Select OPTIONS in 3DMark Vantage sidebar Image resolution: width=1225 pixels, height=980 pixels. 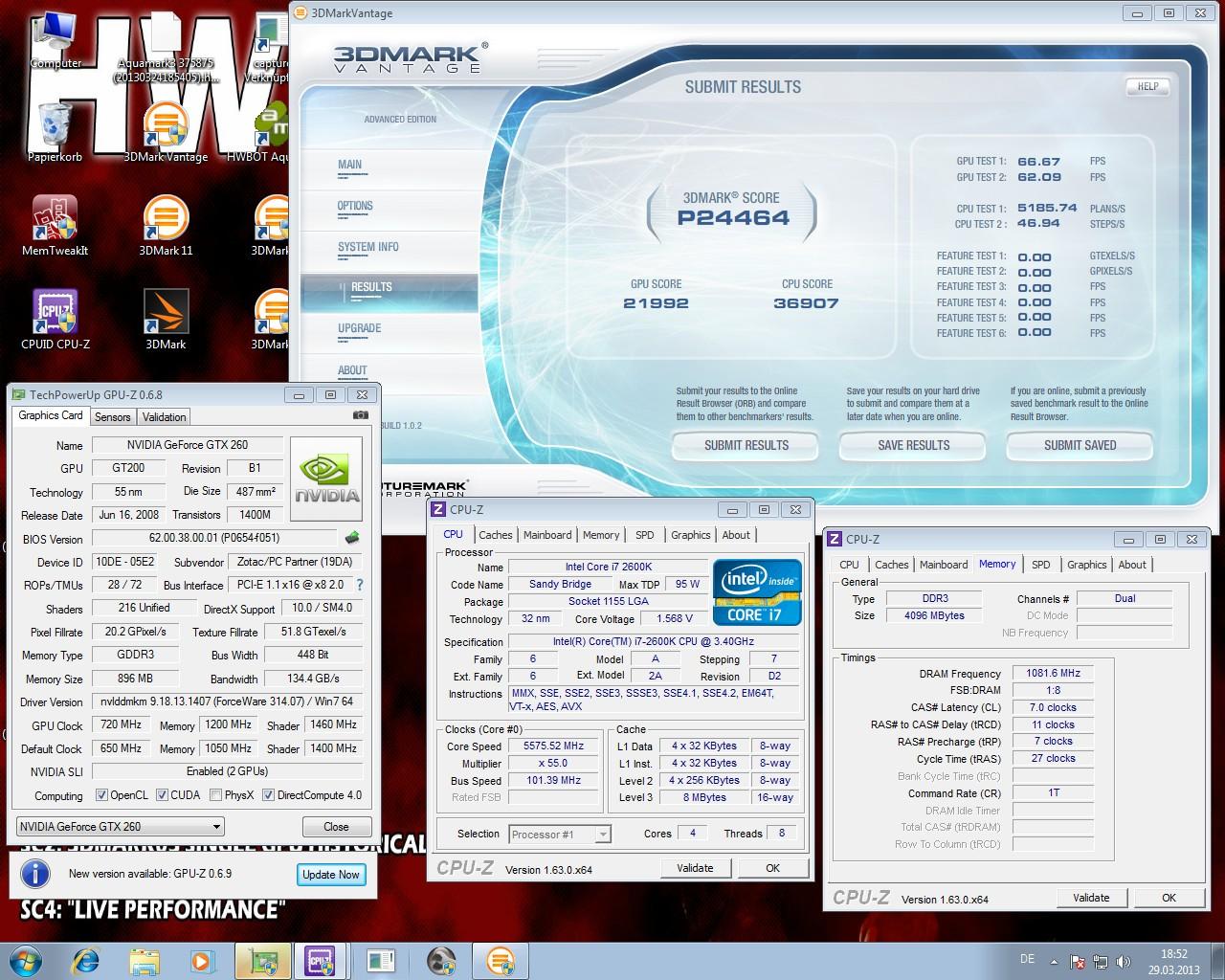point(355,206)
